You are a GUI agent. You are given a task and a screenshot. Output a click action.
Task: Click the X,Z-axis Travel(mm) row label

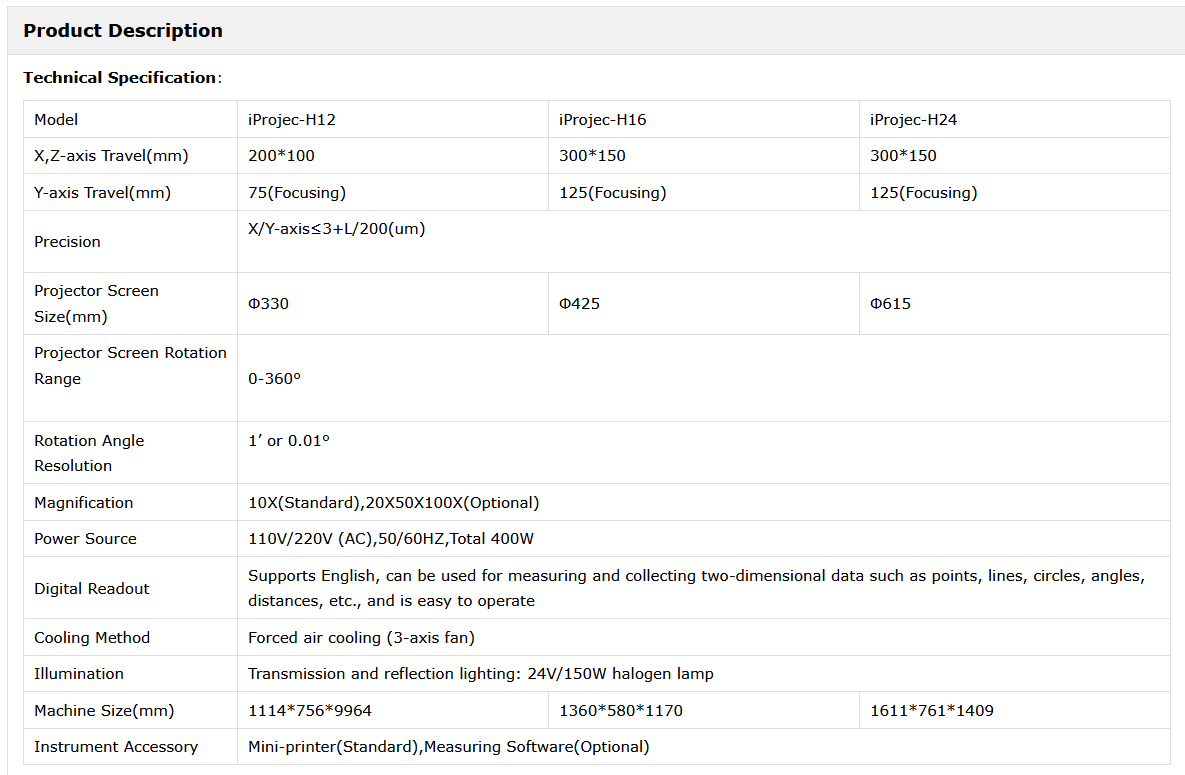tap(111, 156)
